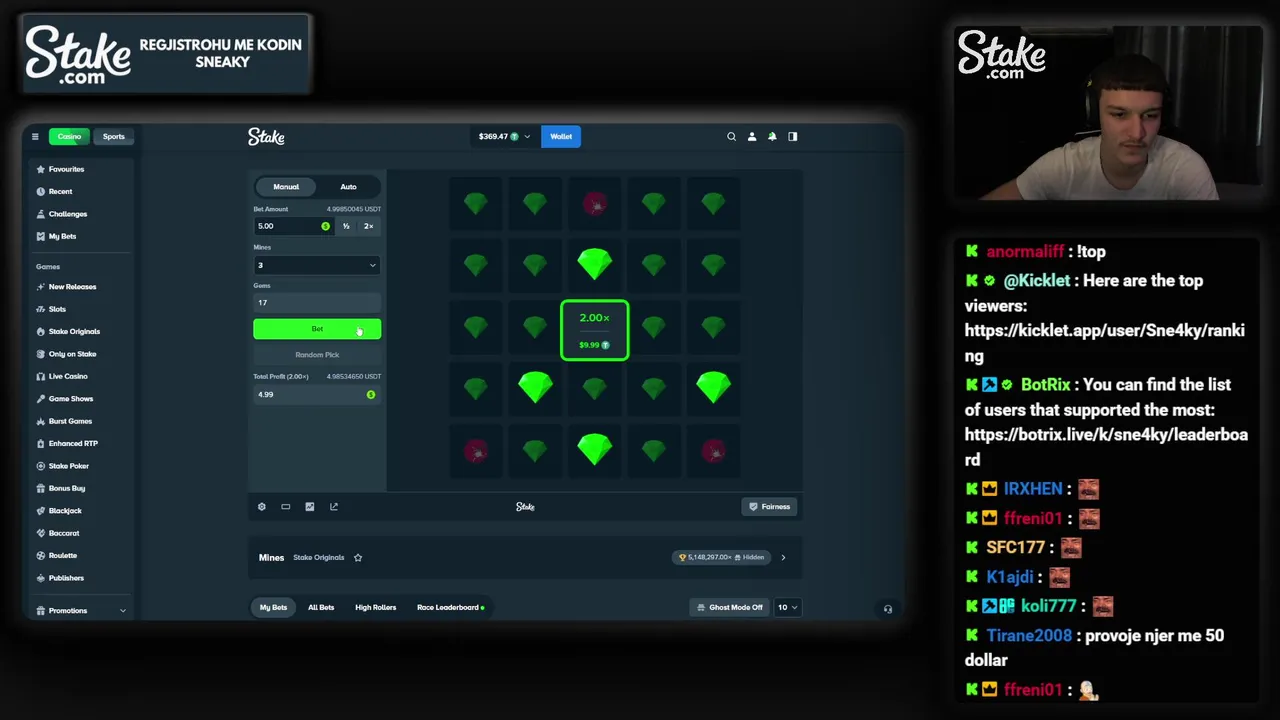Switch to Auto betting mode
The image size is (1280, 720).
(348, 187)
